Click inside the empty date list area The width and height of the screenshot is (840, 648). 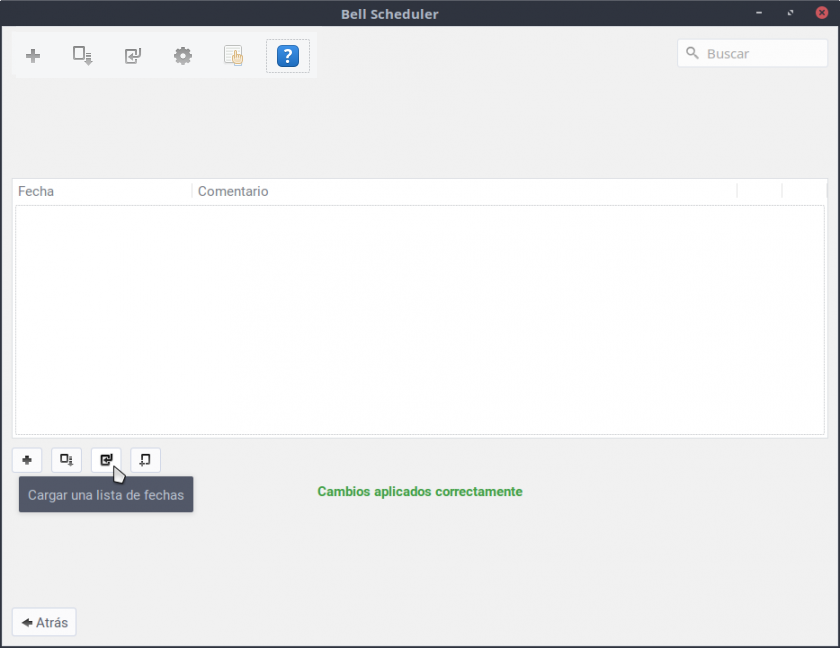coord(420,320)
